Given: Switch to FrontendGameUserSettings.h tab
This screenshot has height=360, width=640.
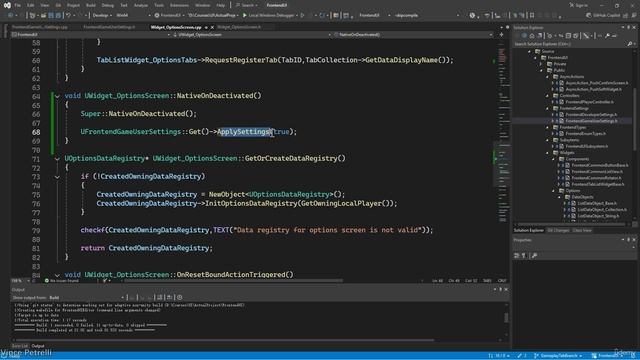Looking at the screenshot, I should [109, 27].
